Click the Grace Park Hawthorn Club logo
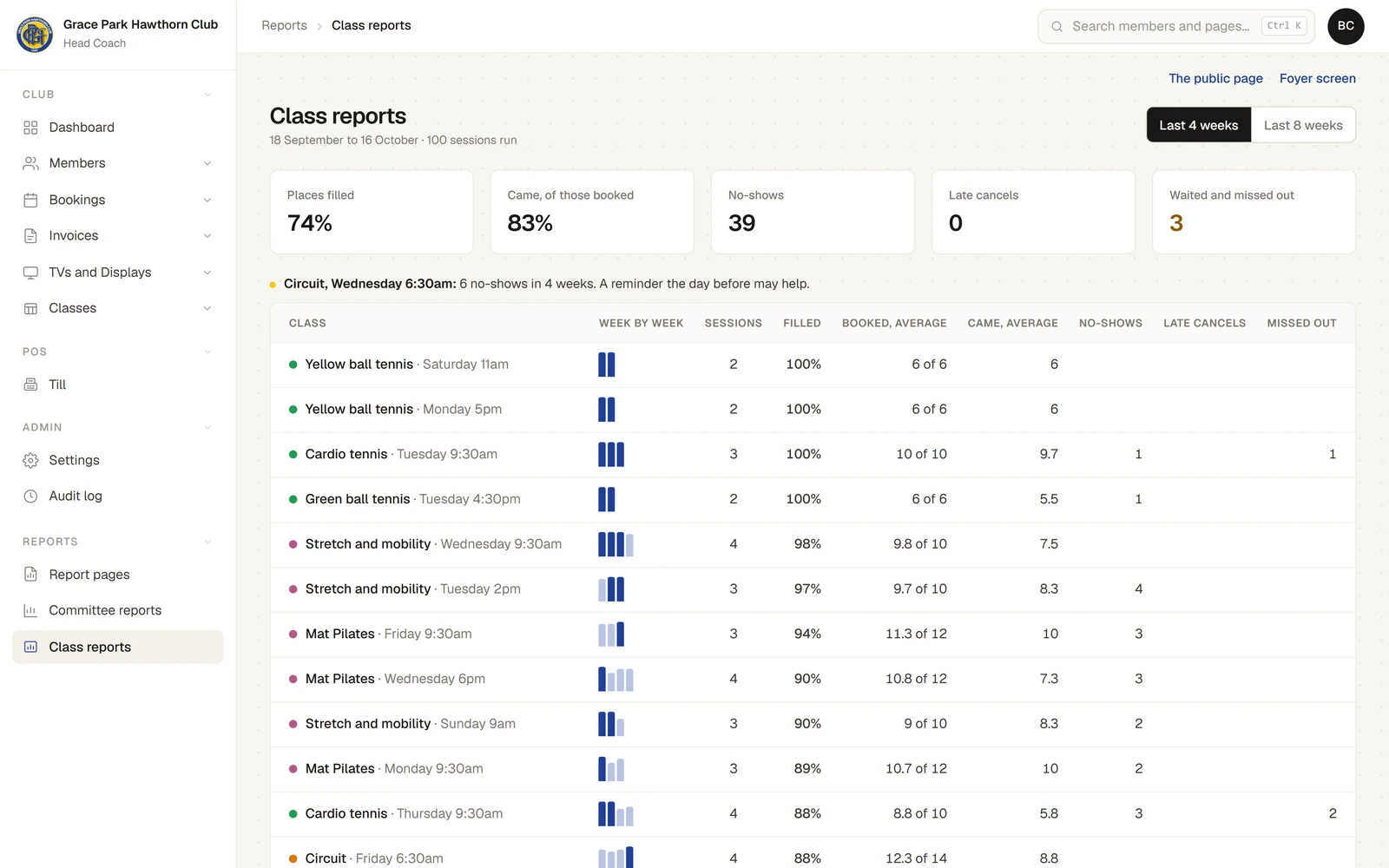The width and height of the screenshot is (1389, 868). (x=35, y=35)
